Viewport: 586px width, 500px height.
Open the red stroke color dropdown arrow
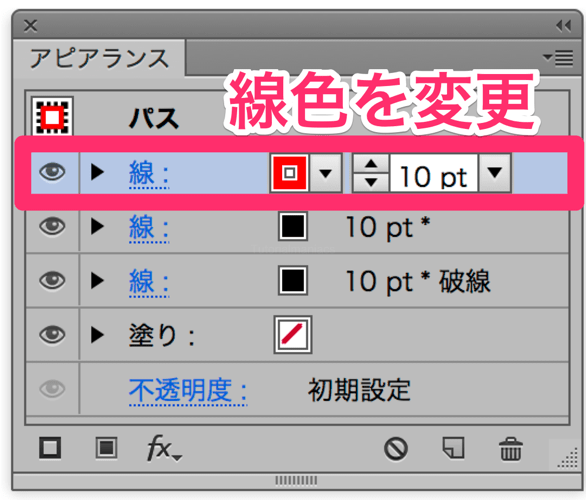pyautogui.click(x=326, y=173)
